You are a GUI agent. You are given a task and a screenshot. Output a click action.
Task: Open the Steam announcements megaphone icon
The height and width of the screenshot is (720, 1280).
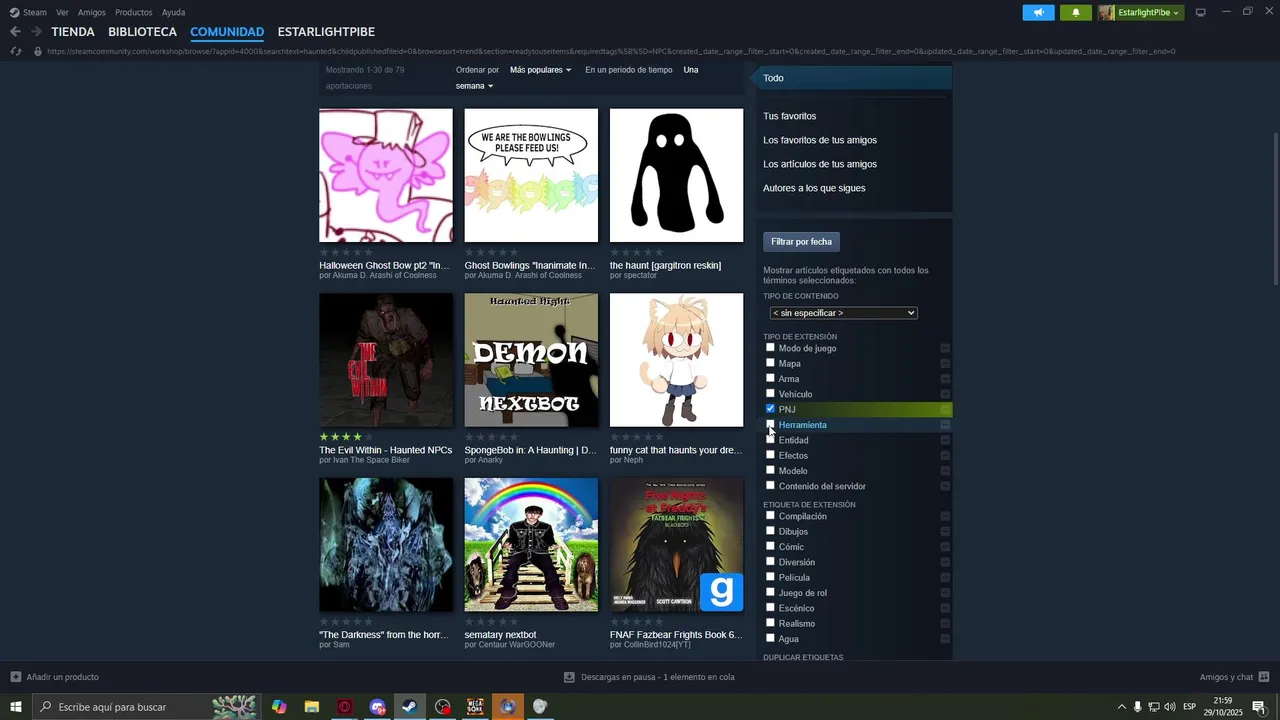pyautogui.click(x=1038, y=12)
